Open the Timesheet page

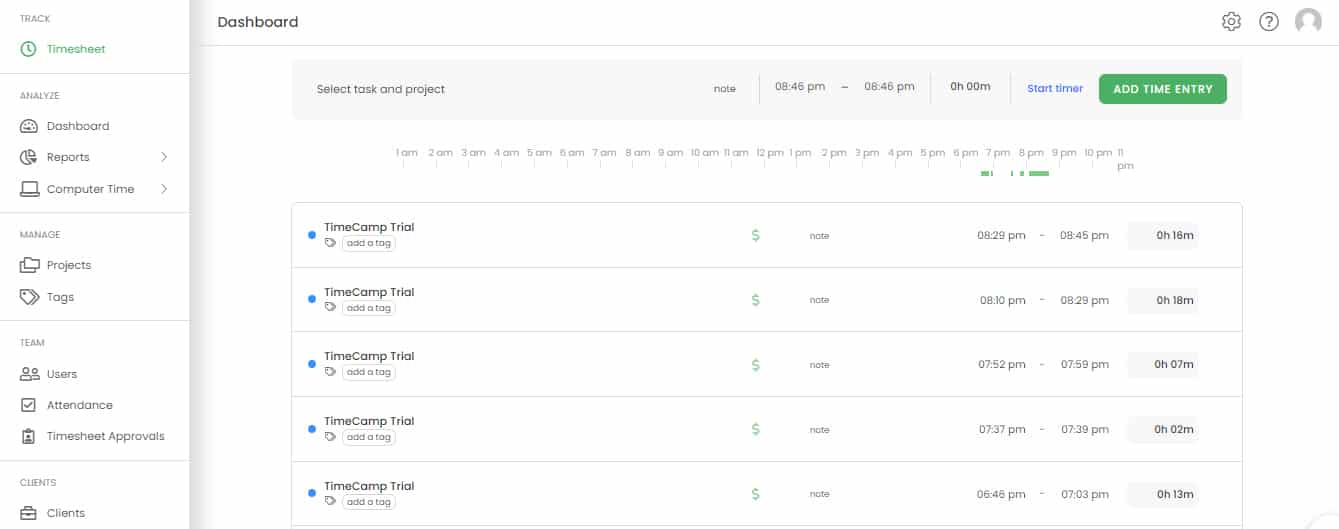[76, 49]
